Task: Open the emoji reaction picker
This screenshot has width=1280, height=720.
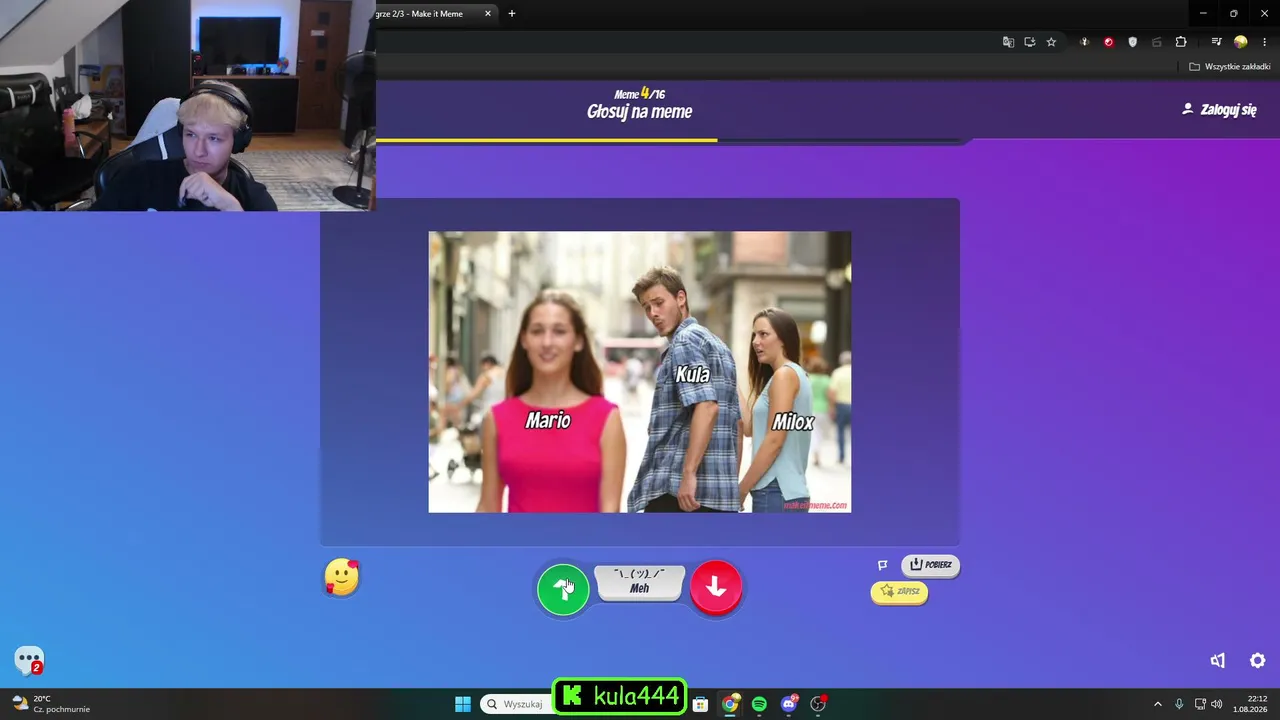Action: point(341,577)
